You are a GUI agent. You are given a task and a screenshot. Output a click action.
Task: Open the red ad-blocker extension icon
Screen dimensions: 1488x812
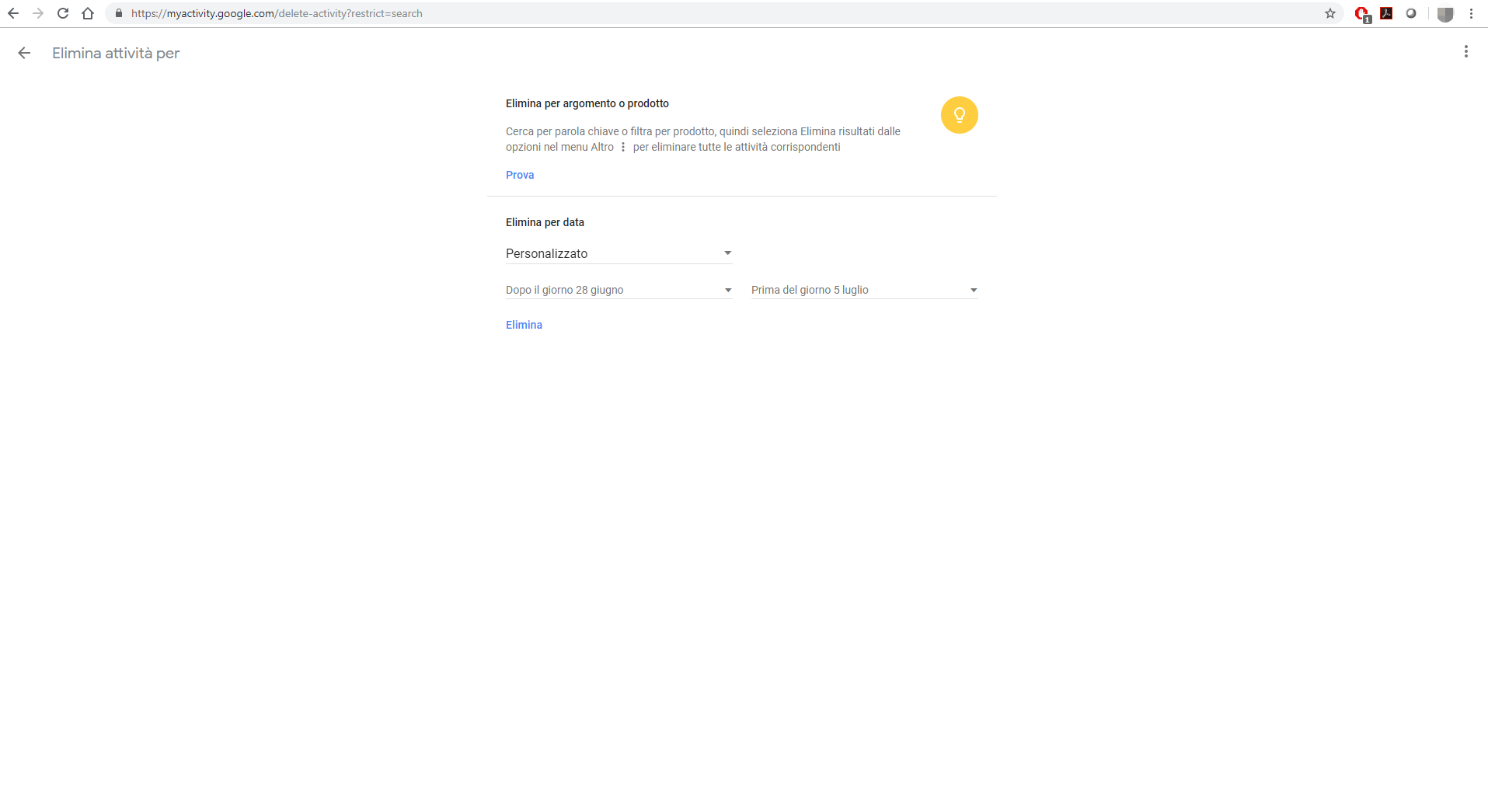point(1362,13)
